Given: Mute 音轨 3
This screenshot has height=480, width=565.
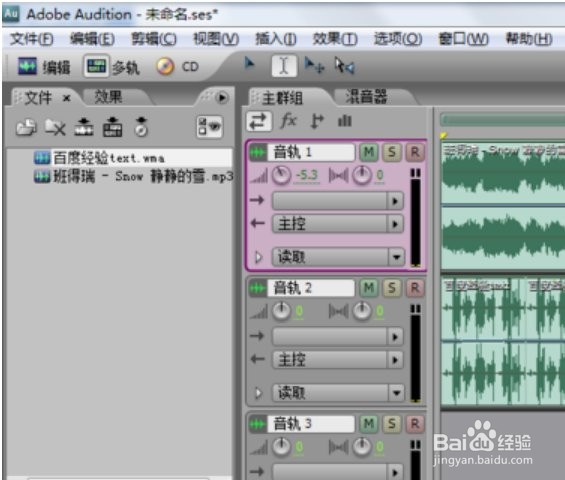Looking at the screenshot, I should click(x=369, y=424).
